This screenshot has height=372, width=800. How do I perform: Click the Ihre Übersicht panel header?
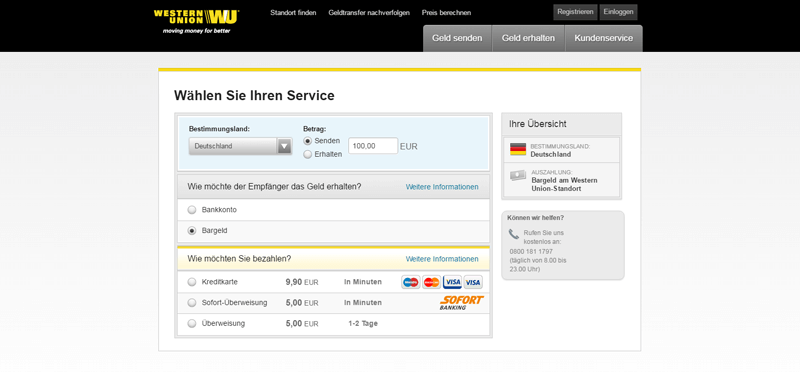pos(561,124)
